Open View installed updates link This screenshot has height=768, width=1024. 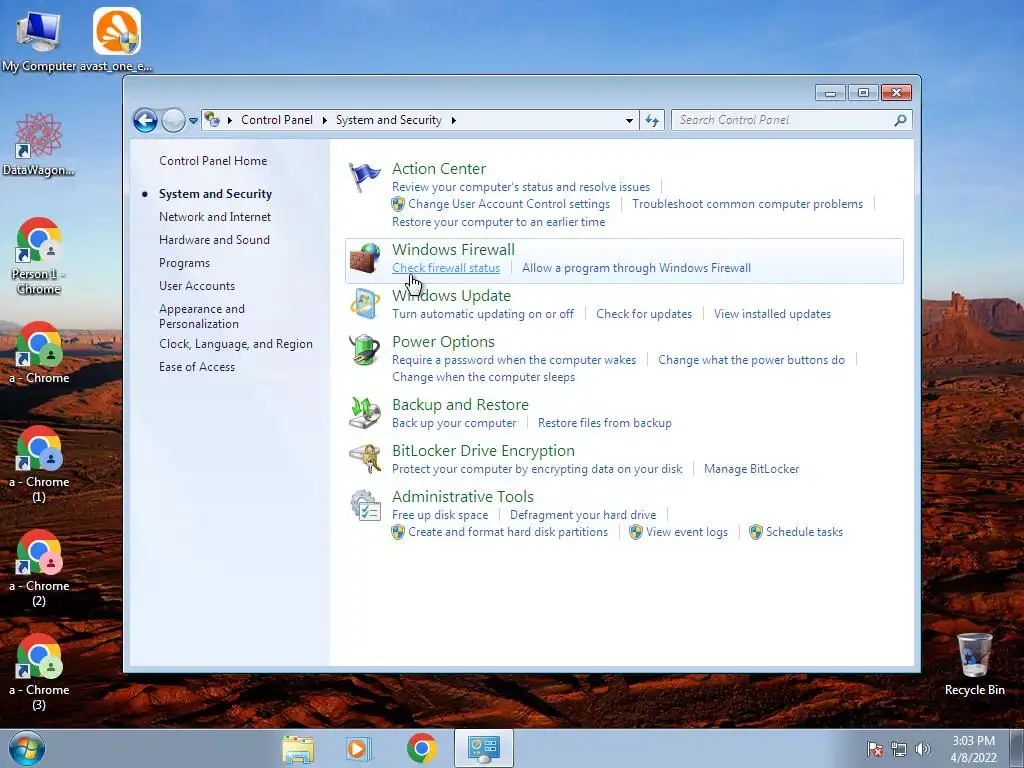click(x=772, y=313)
